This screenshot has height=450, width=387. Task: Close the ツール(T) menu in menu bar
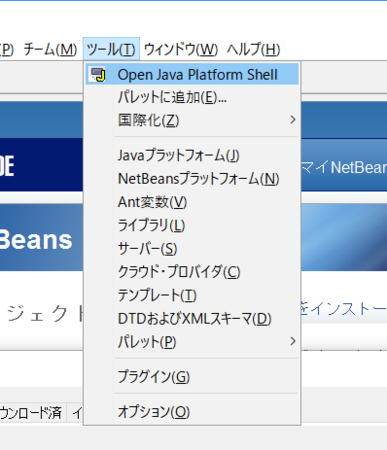[x=111, y=49]
